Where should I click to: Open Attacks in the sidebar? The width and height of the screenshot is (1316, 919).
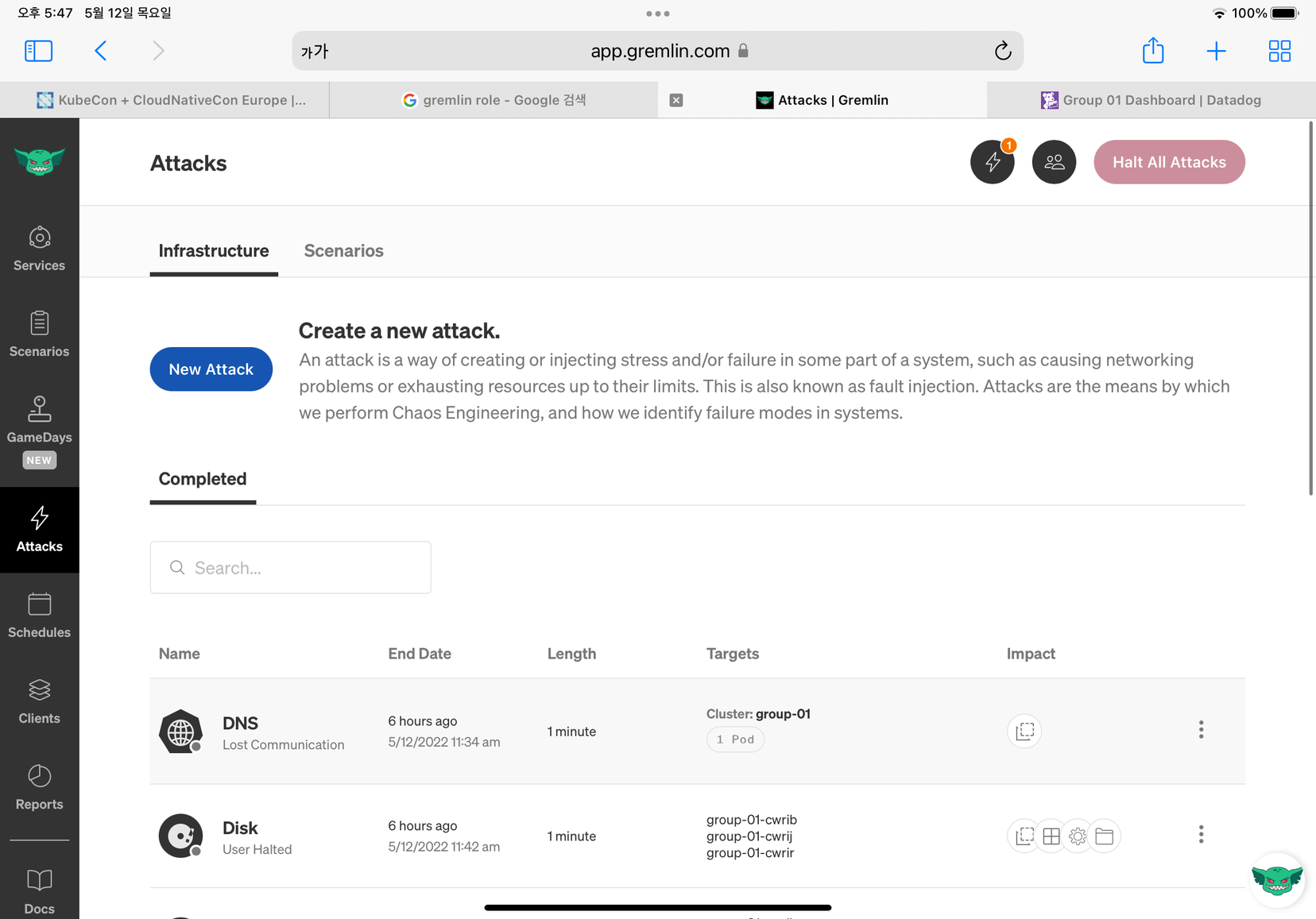(x=39, y=530)
